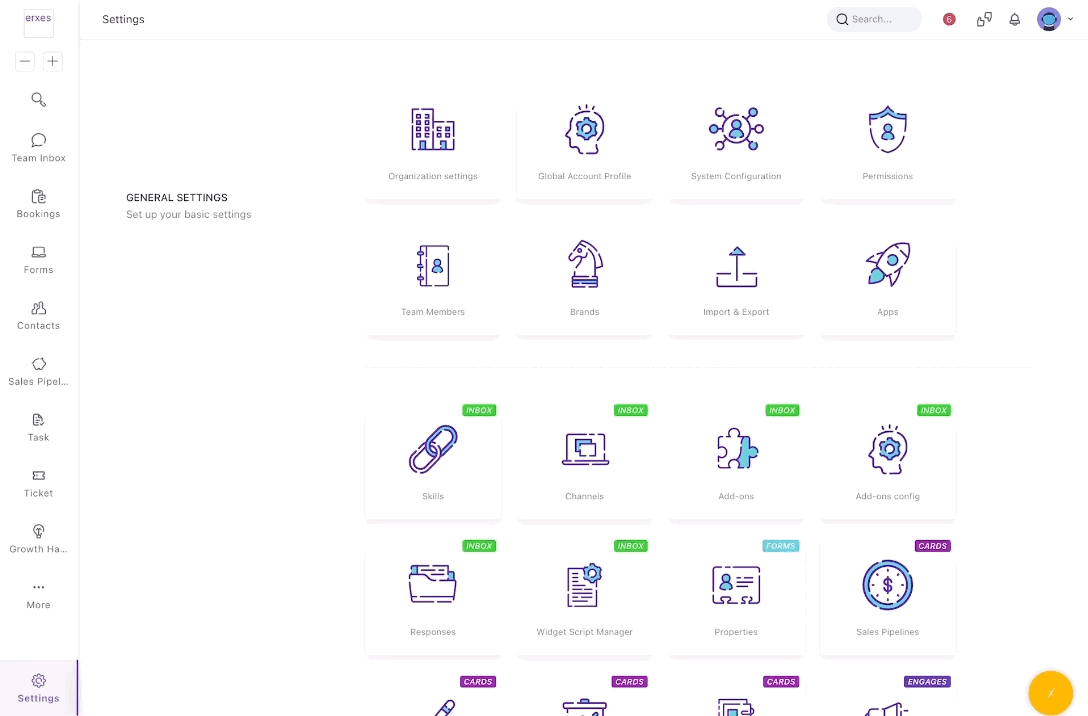
Task: Click the CARDS badge on Sales Pipelines card
Action: [933, 546]
